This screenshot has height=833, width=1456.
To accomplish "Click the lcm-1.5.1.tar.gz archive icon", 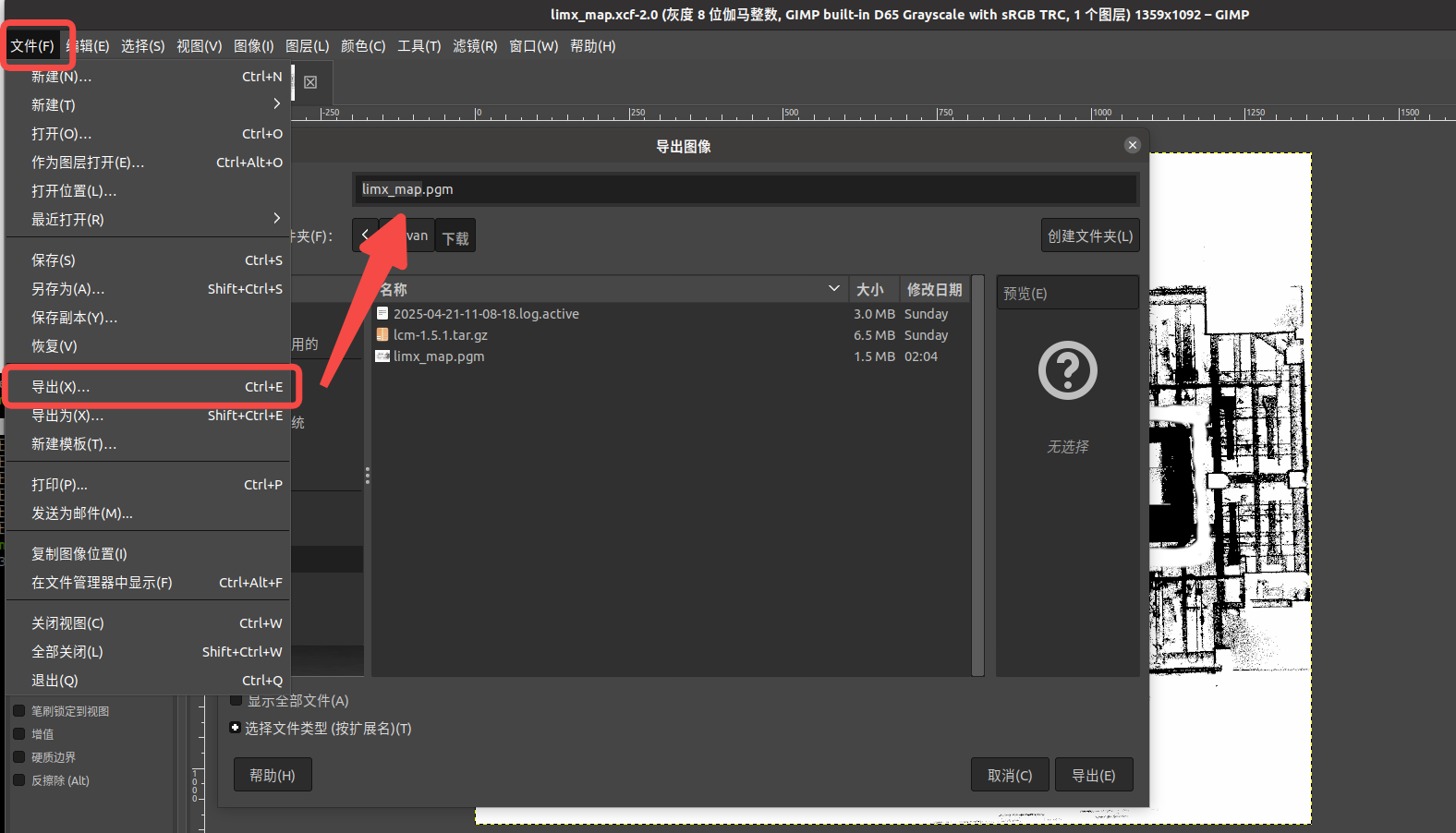I will (x=382, y=335).
